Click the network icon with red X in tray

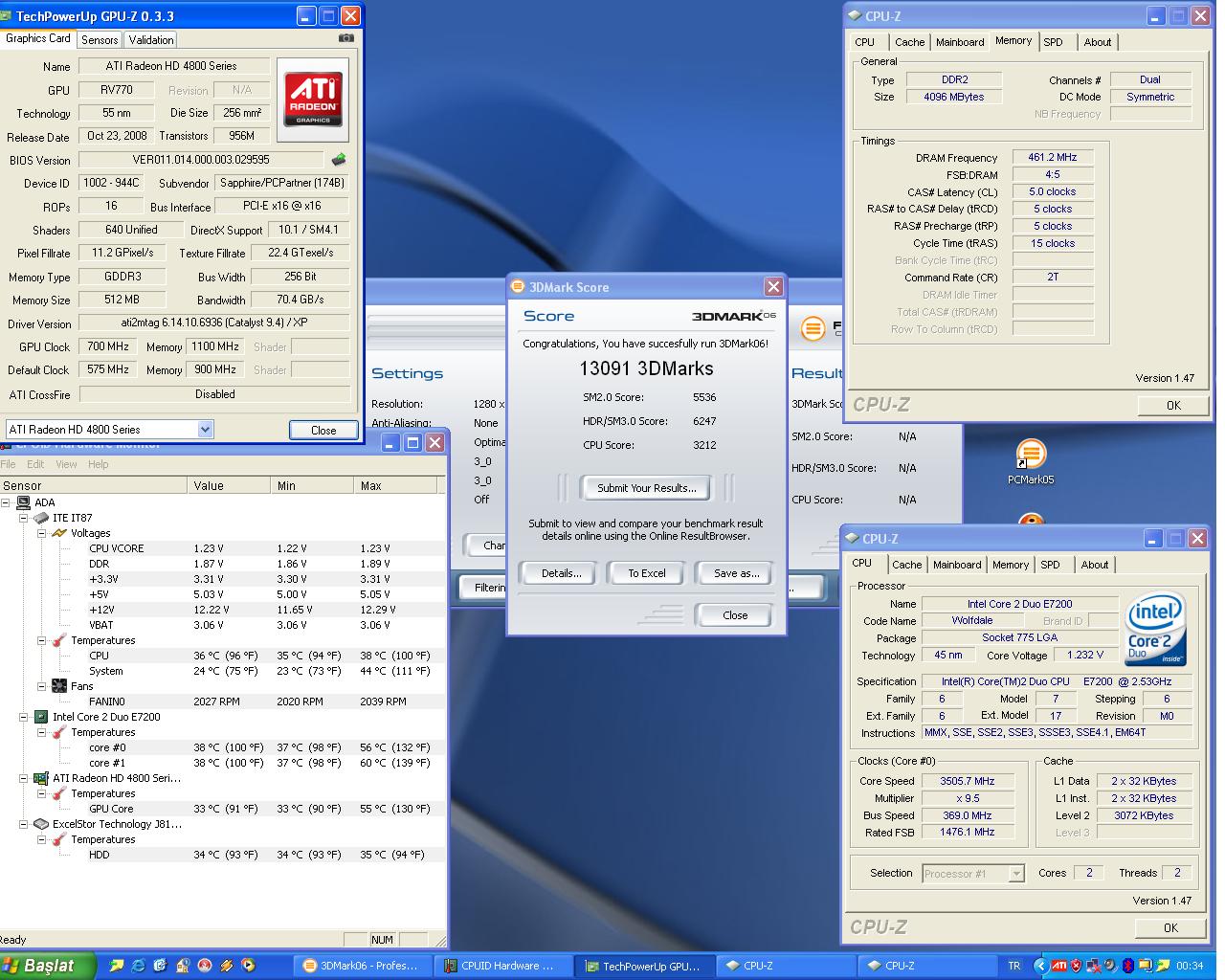(1093, 966)
